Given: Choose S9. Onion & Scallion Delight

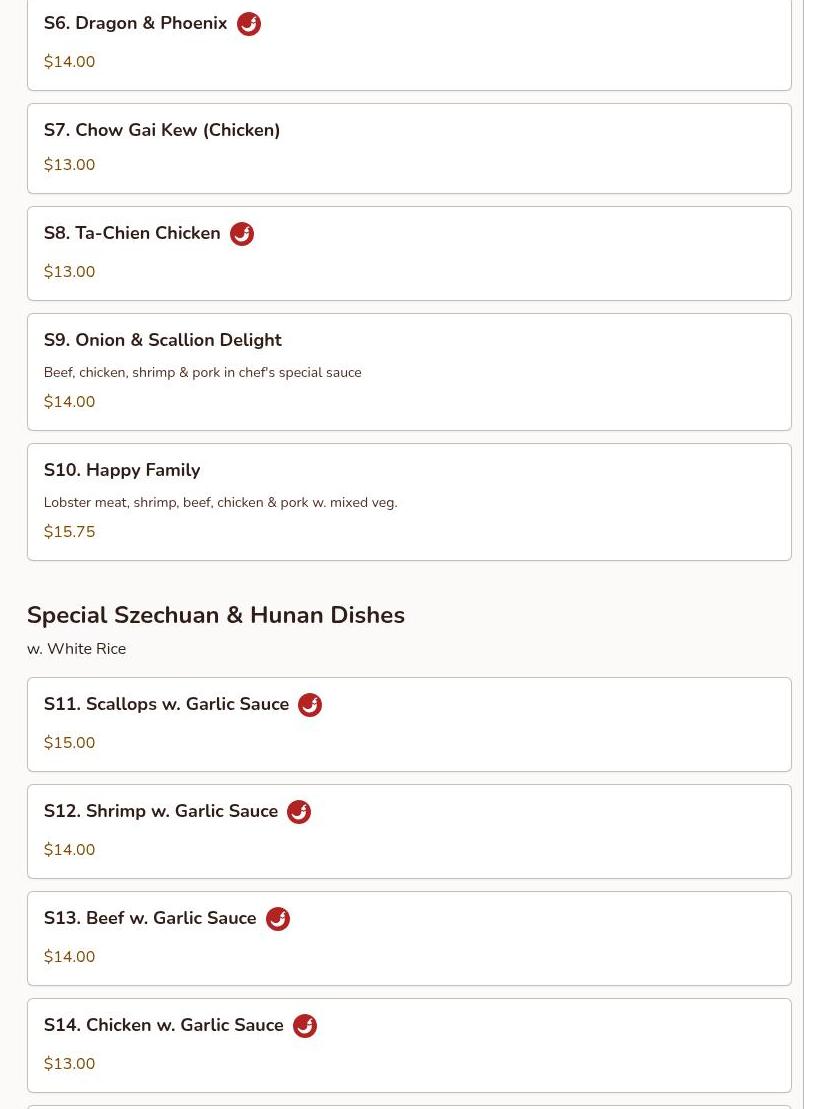Looking at the screenshot, I should [409, 372].
